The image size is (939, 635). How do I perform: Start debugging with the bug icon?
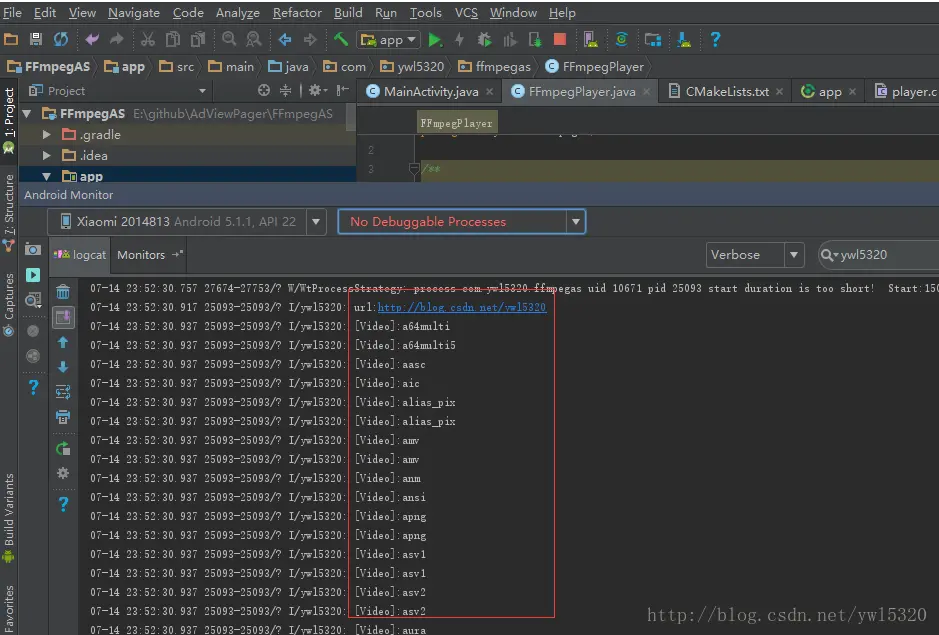coord(484,40)
